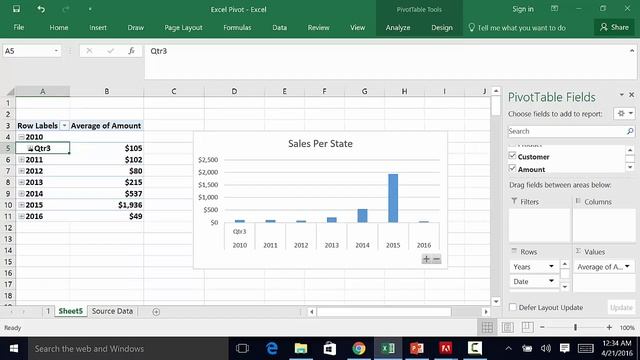Click the chart expand field plus button

point(426,259)
